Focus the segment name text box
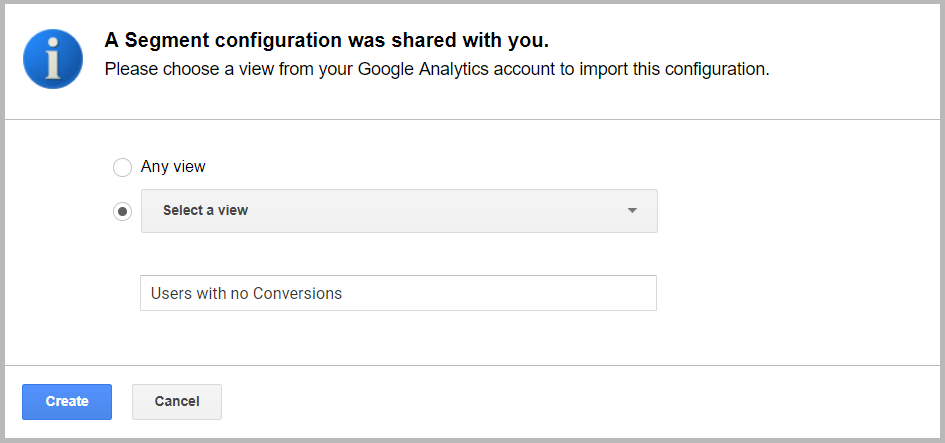This screenshot has height=443, width=945. coord(398,294)
